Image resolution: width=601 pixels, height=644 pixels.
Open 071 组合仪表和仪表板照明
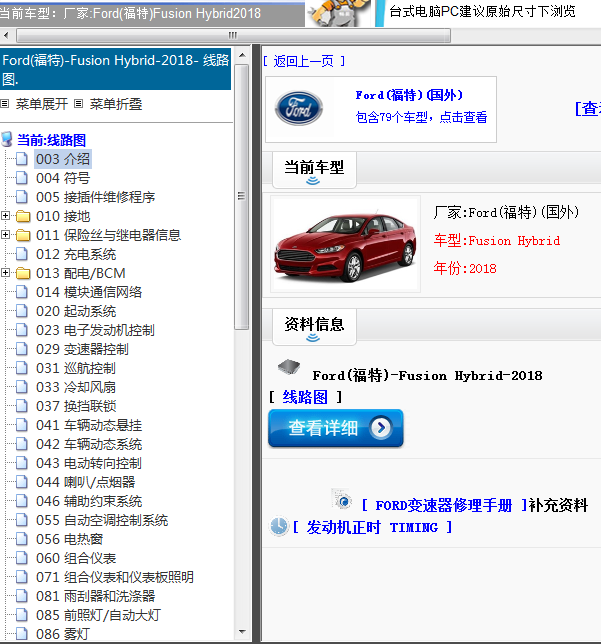[x=115, y=577]
